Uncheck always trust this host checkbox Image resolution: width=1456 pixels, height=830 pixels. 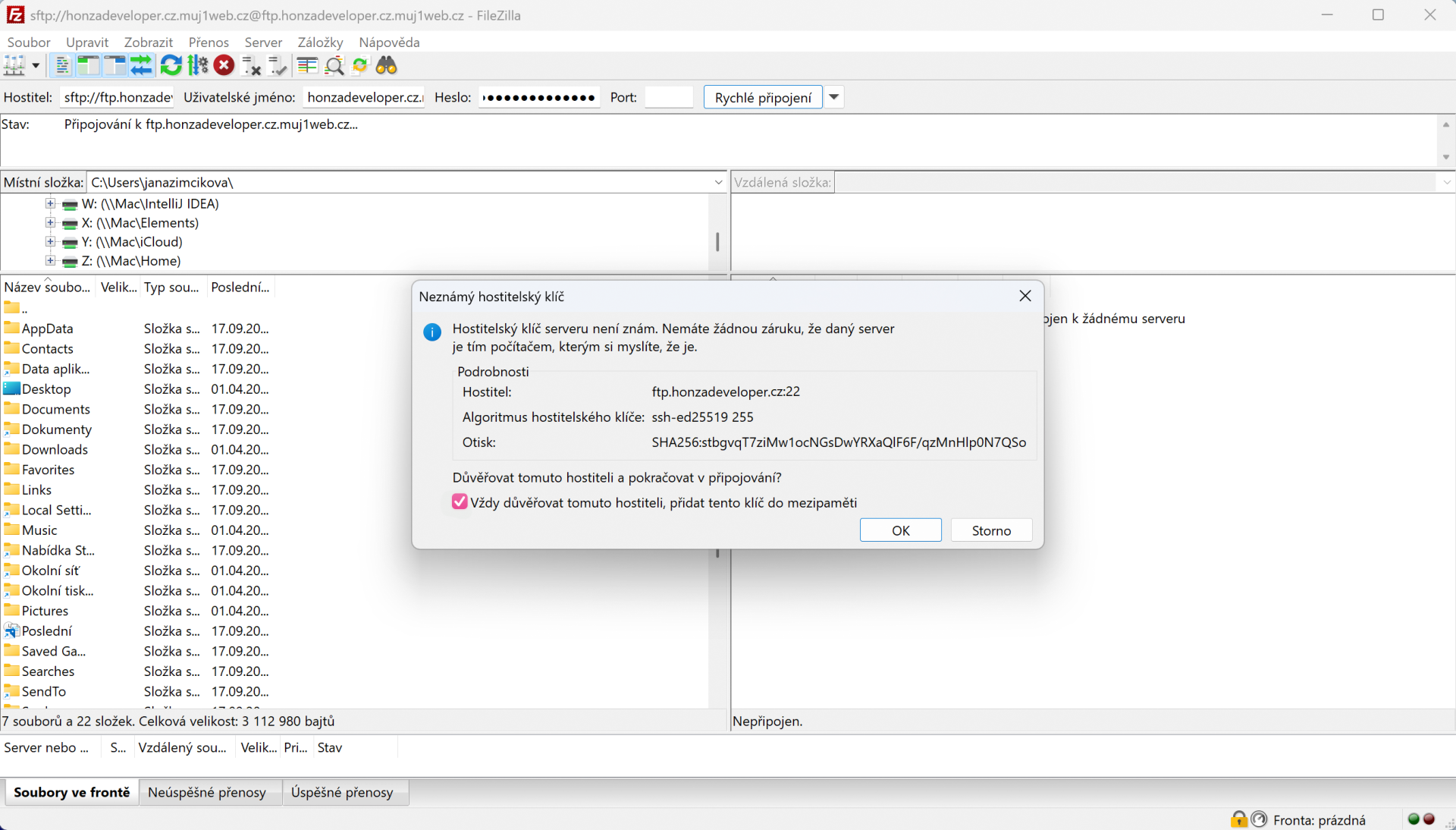[460, 502]
